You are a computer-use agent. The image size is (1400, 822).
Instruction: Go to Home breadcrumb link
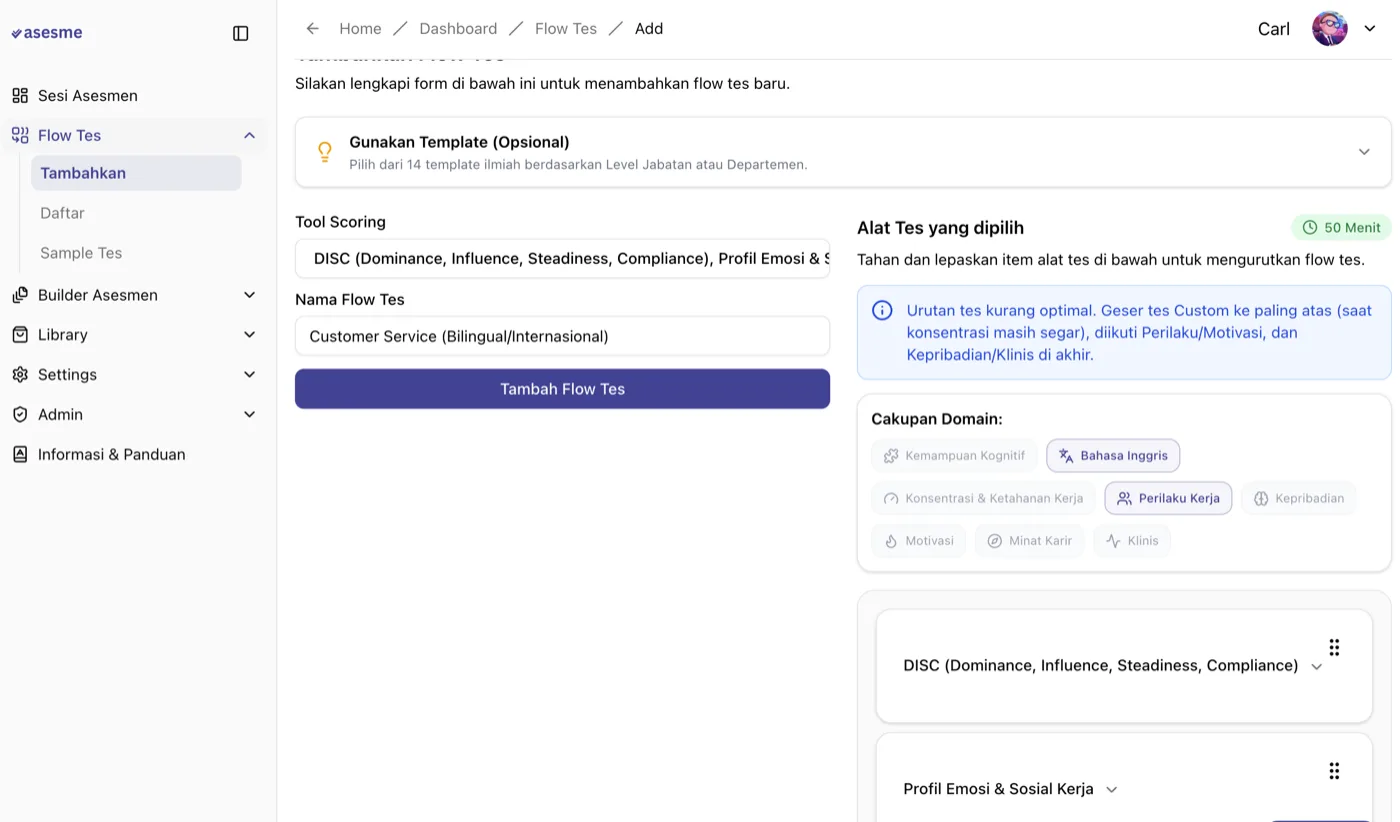[360, 29]
